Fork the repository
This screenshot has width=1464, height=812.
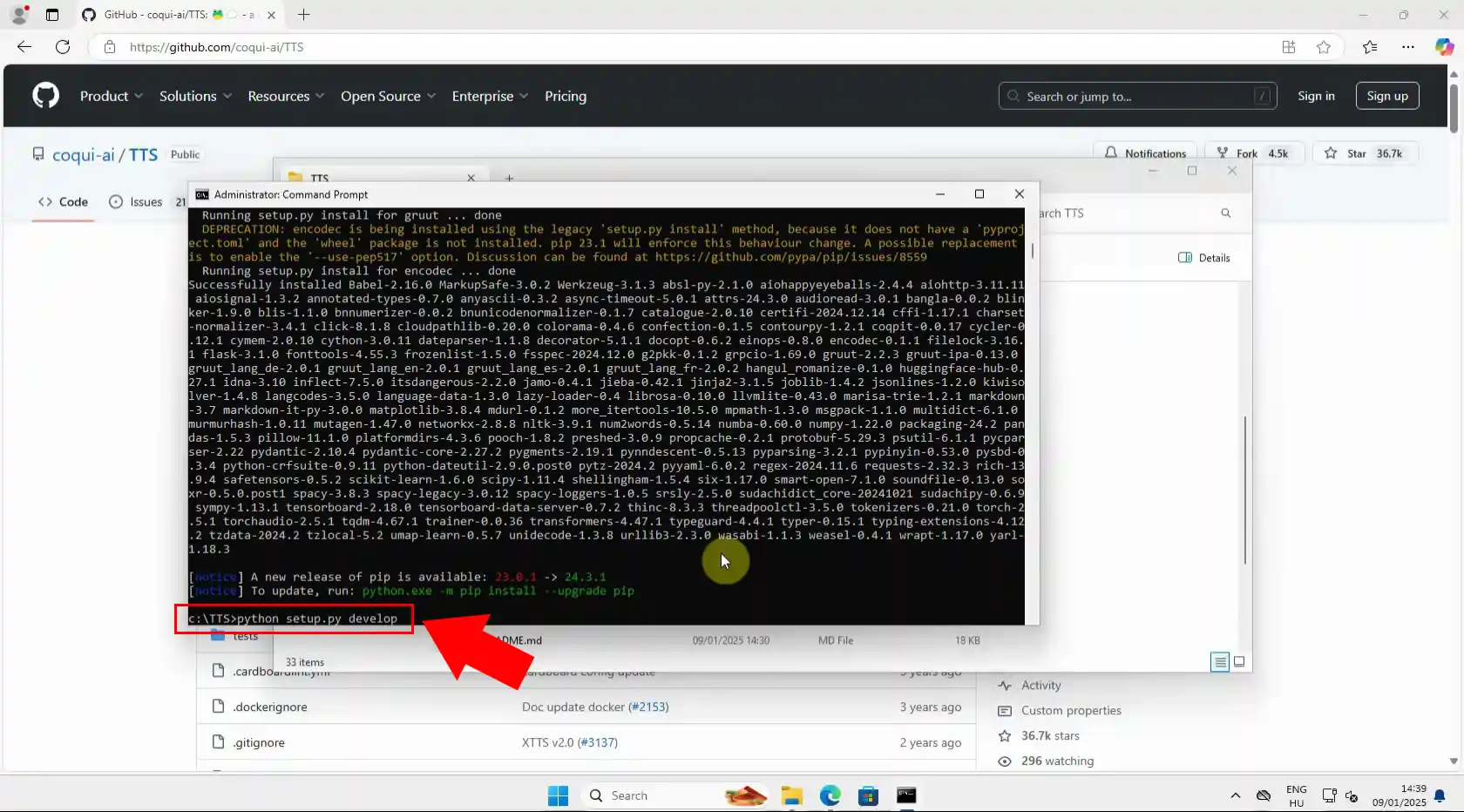coord(1252,153)
